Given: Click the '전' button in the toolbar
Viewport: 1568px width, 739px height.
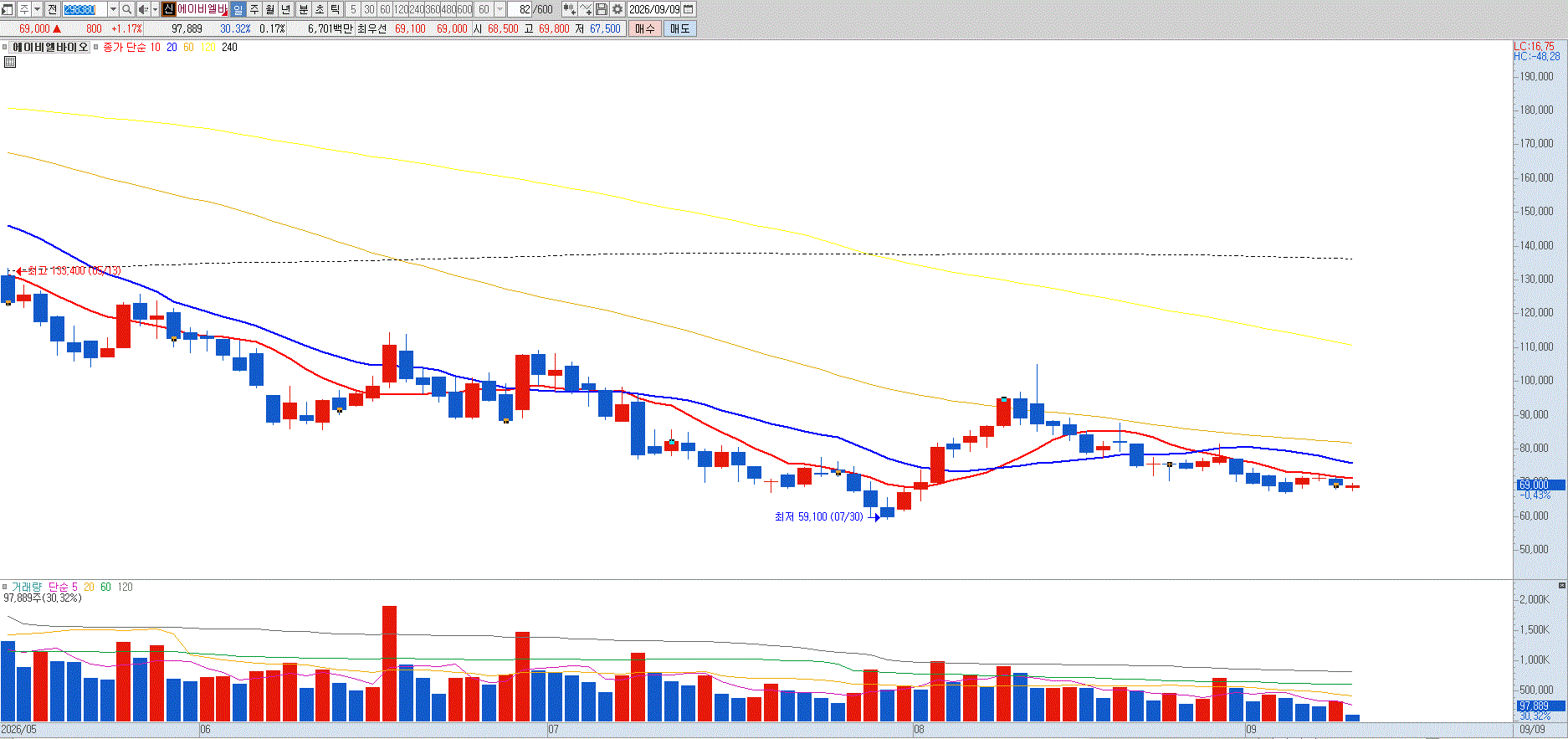Looking at the screenshot, I should click(x=52, y=9).
